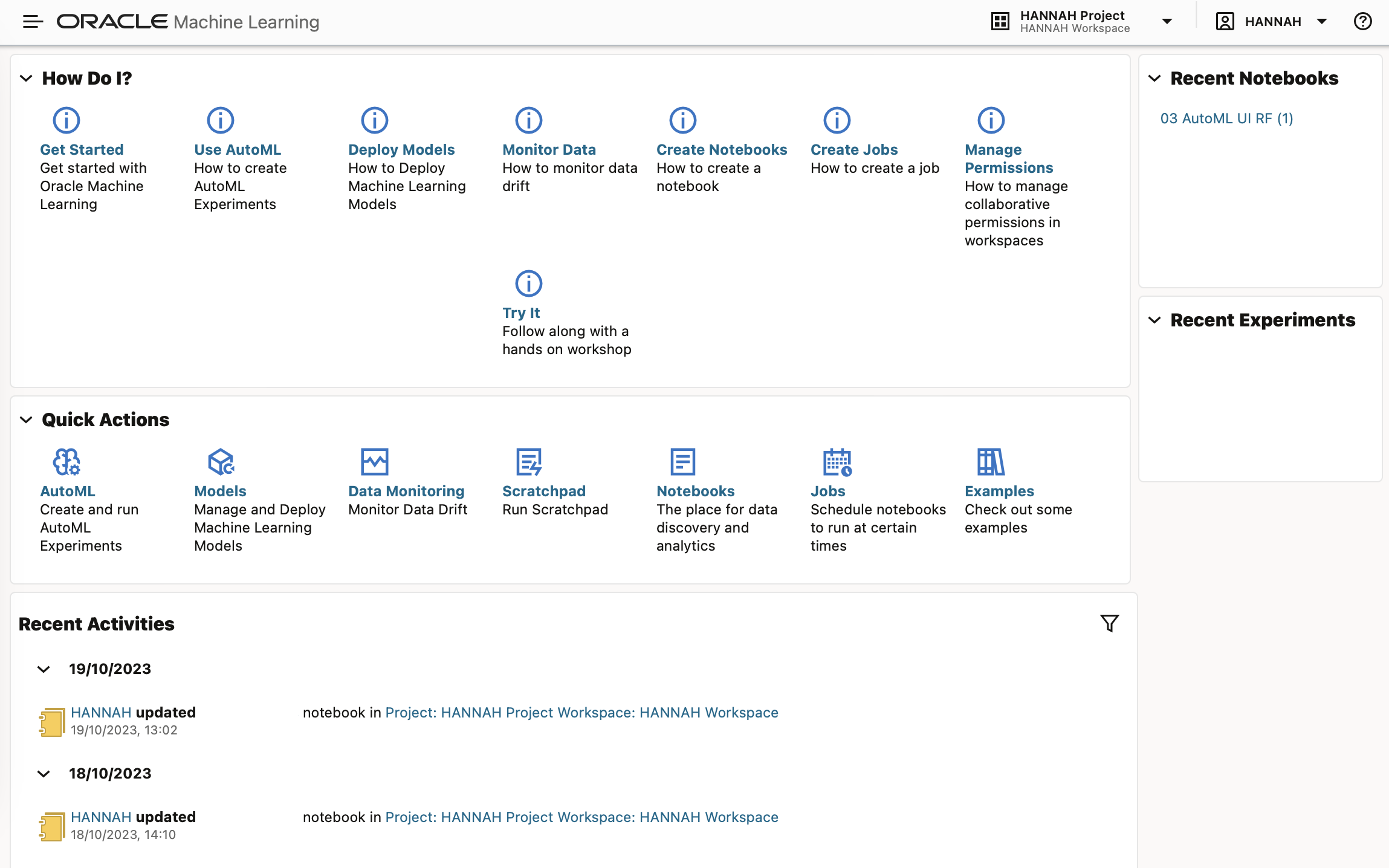Screen dimensions: 1389x868
Task: Open the Try It workshop link
Action: click(521, 313)
